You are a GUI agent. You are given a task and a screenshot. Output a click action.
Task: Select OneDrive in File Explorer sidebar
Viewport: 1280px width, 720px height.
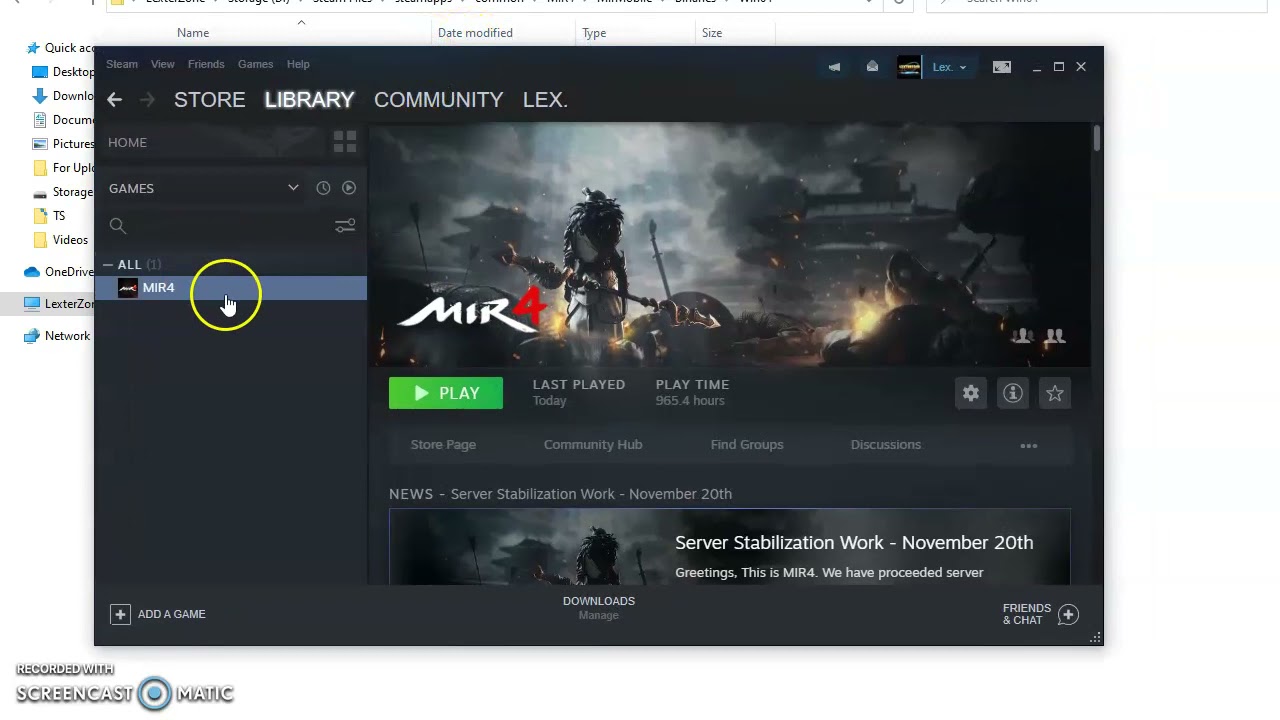coord(59,272)
